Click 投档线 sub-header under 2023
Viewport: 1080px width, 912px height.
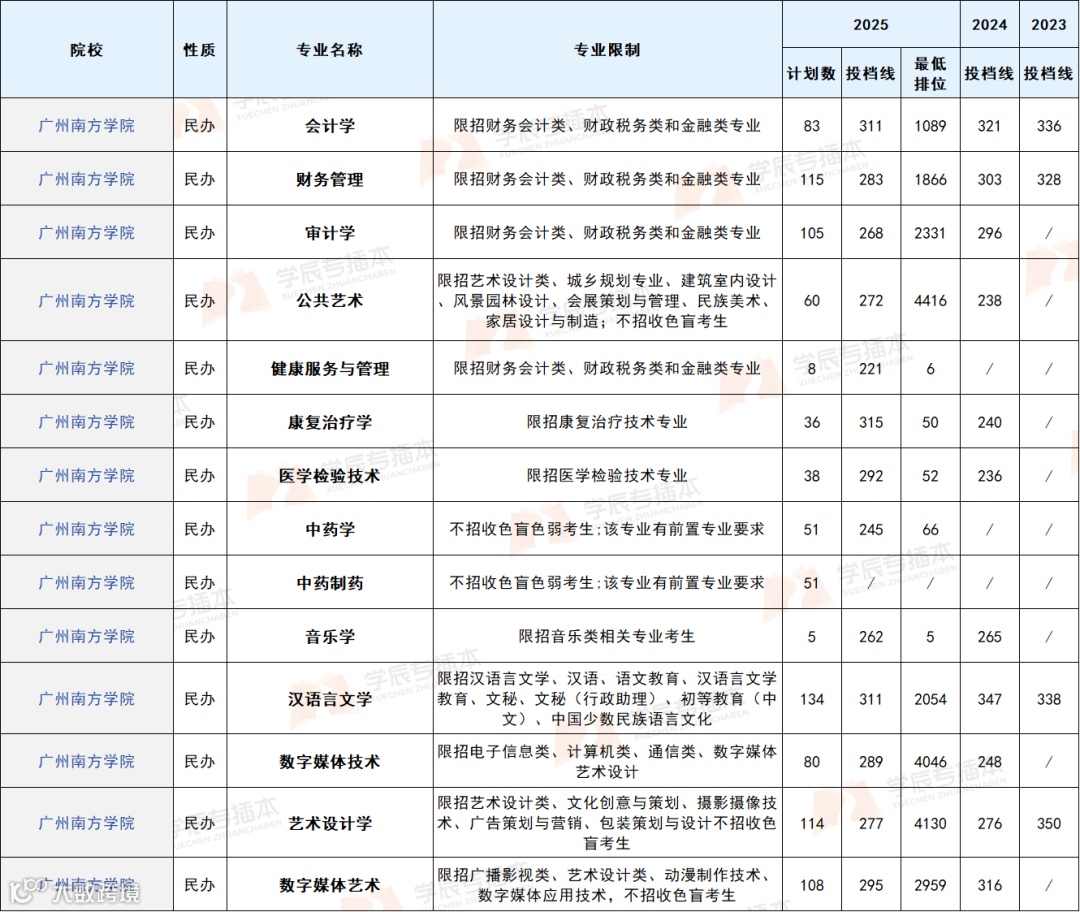tap(1049, 74)
